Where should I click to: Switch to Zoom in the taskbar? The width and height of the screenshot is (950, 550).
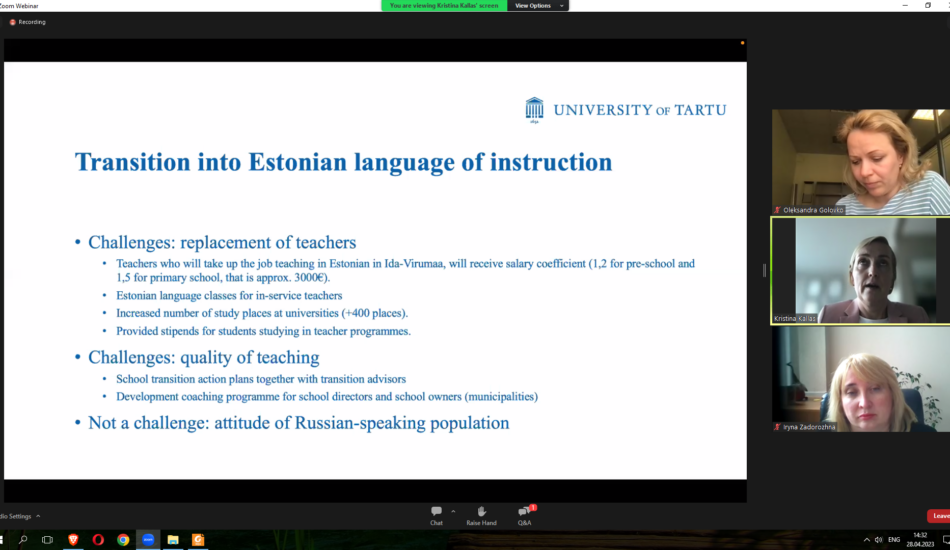[148, 540]
